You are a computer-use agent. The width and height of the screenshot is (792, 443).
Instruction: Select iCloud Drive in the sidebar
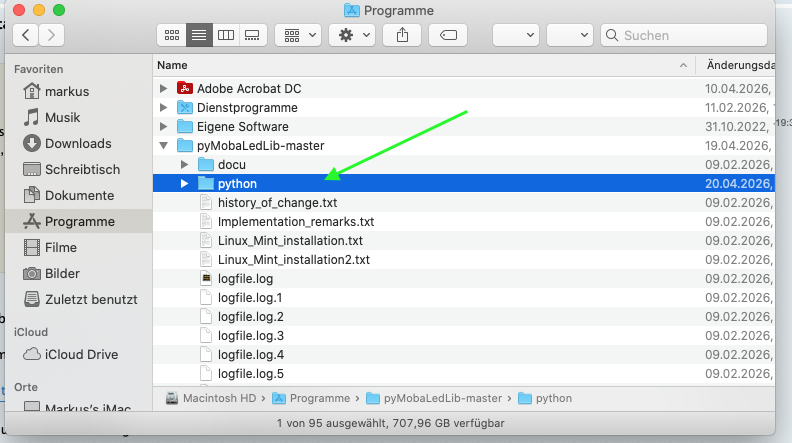[x=82, y=354]
